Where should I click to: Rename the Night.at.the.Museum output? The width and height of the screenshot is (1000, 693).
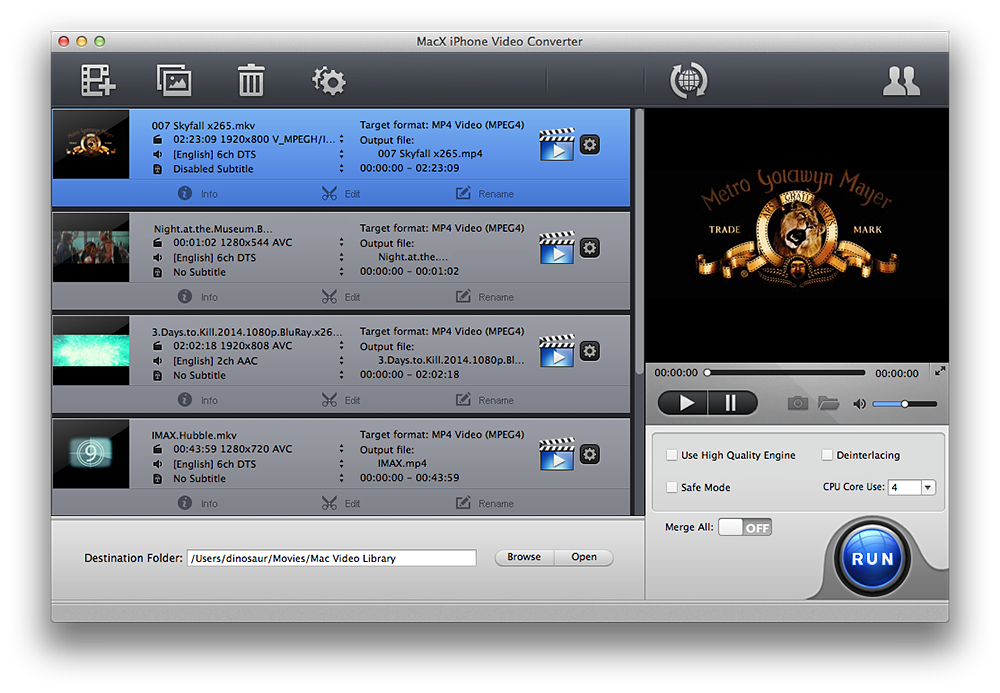click(x=485, y=296)
